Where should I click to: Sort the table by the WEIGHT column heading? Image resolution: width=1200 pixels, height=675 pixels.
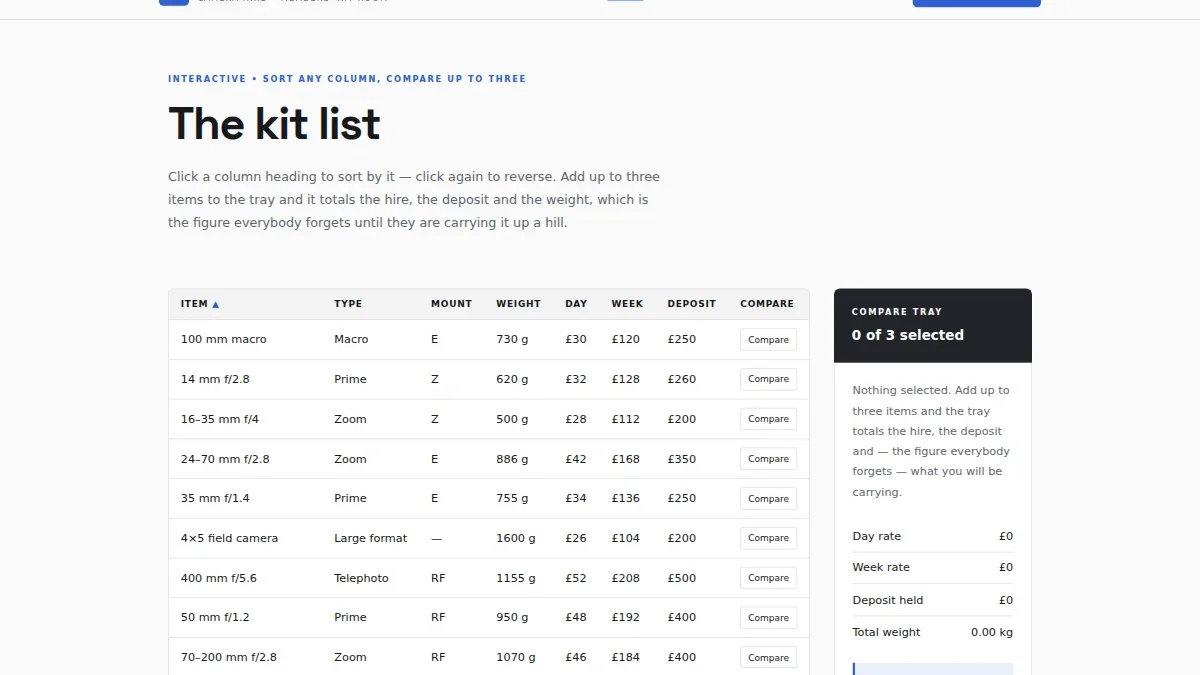coord(518,304)
